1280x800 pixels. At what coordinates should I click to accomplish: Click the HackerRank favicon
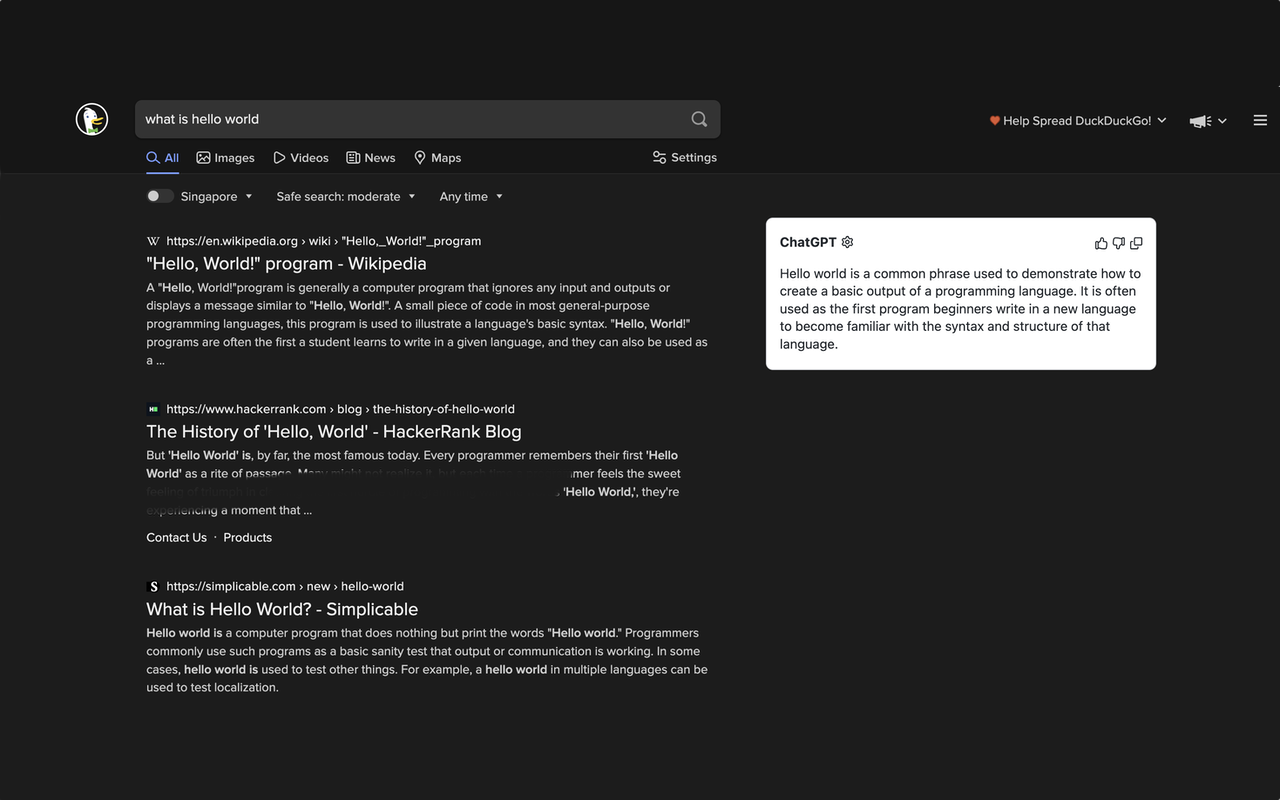[x=153, y=409]
